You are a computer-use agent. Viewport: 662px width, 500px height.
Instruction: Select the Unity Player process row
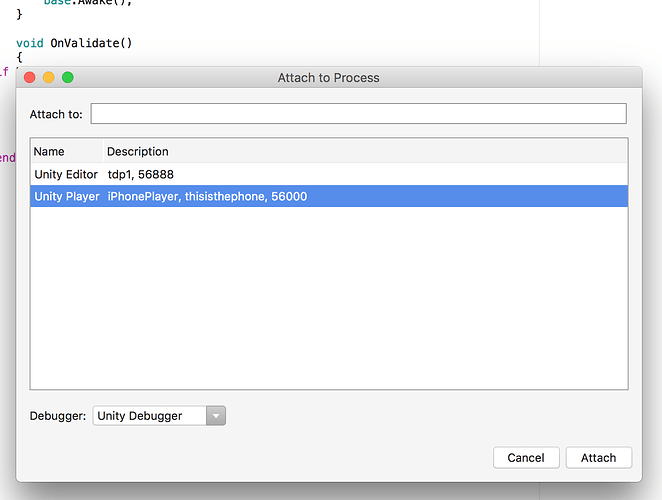click(329, 196)
